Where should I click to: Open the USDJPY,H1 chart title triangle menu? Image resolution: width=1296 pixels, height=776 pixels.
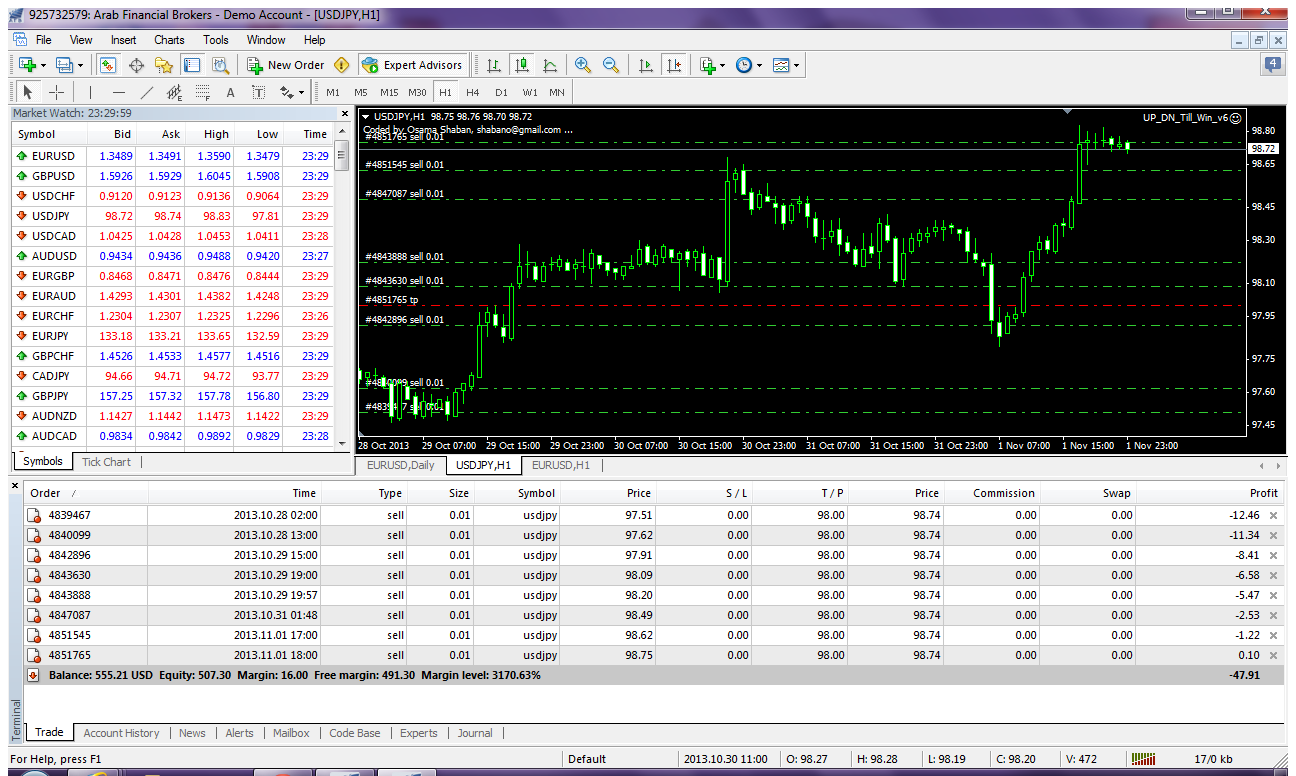(x=366, y=117)
